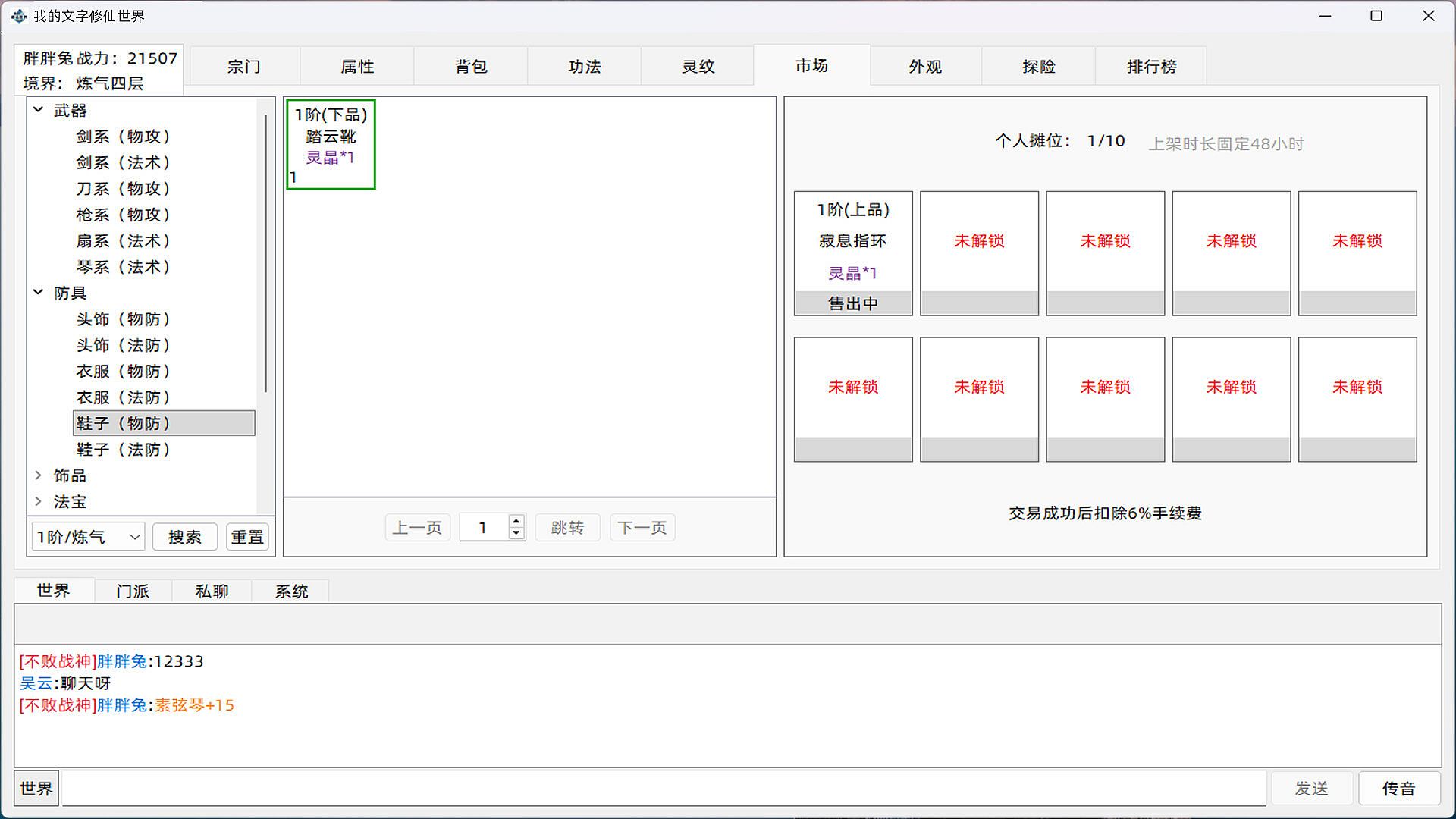Screen dimensions: 1456x819
Task: Switch to the 背包 tab
Action: [470, 67]
